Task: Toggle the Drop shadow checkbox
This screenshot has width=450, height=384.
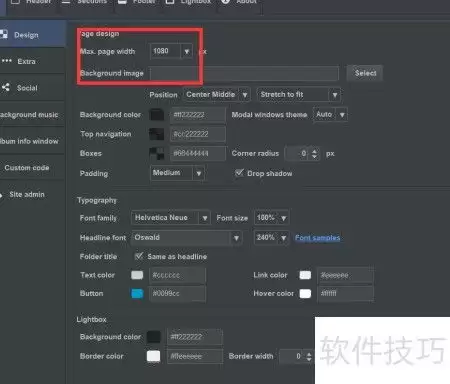Action: coord(239,173)
